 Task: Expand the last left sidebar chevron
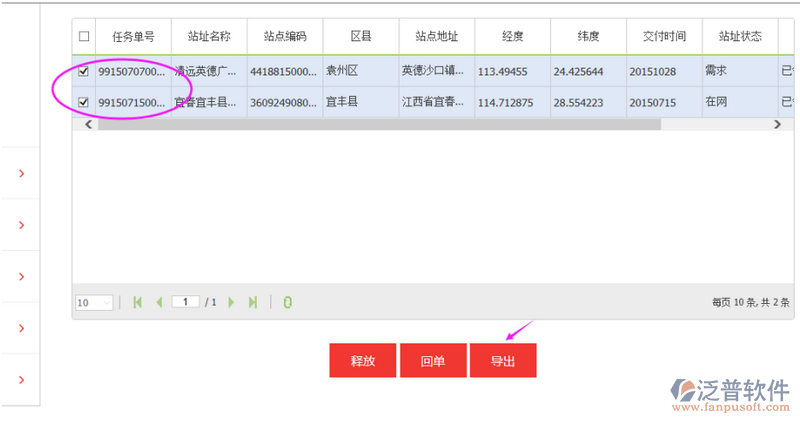pos(21,380)
